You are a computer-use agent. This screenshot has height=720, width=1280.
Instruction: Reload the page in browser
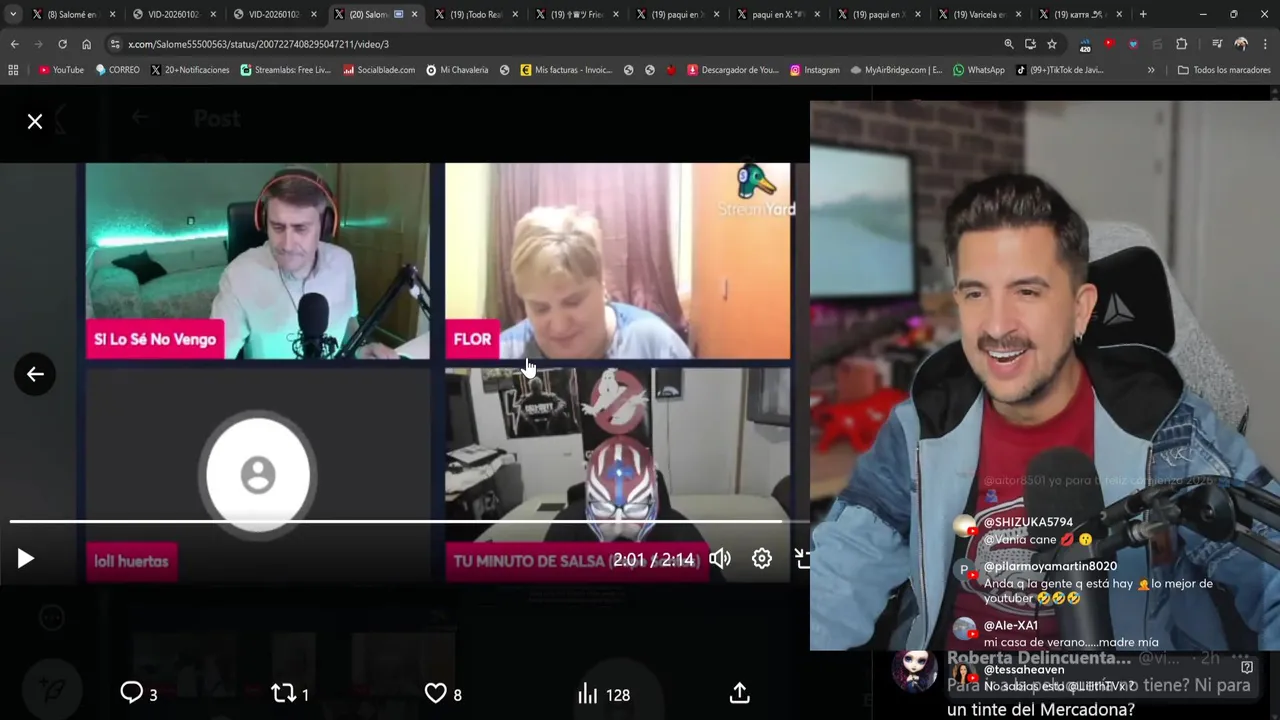[x=62, y=44]
